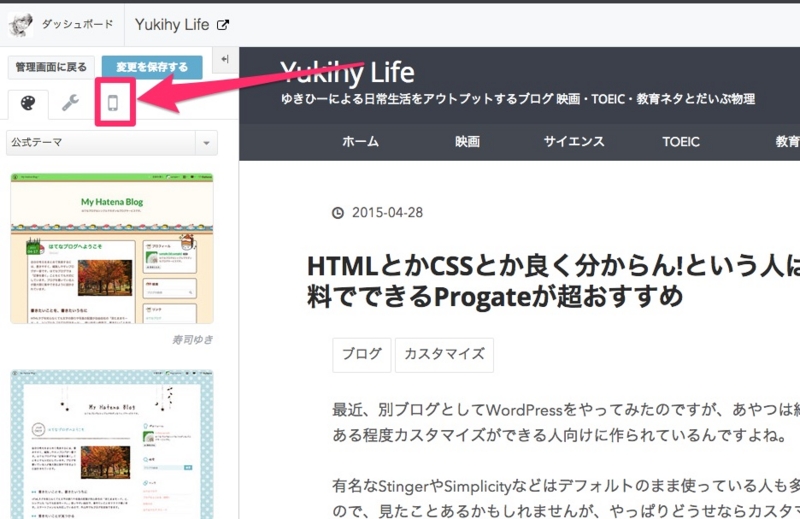This screenshot has width=800, height=519.
Task: Select the 寿司ゆき theme thumbnail
Action: (x=112, y=248)
